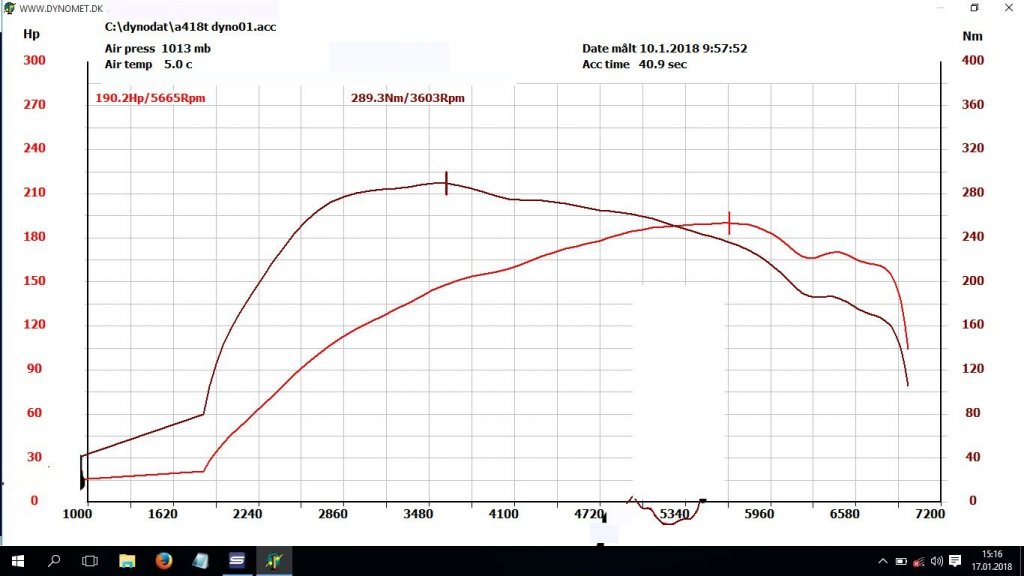
Task: Click the peak horsepower marker on the curve
Action: (x=729, y=223)
